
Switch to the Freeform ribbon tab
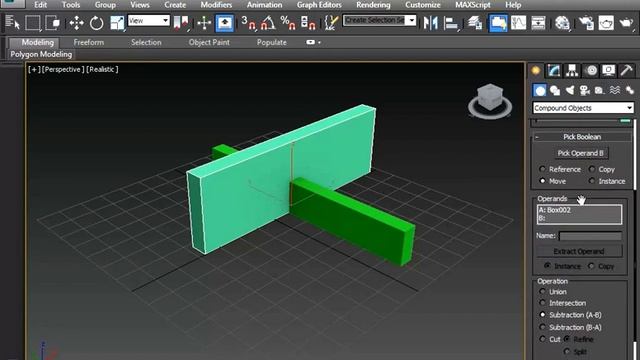(89, 42)
